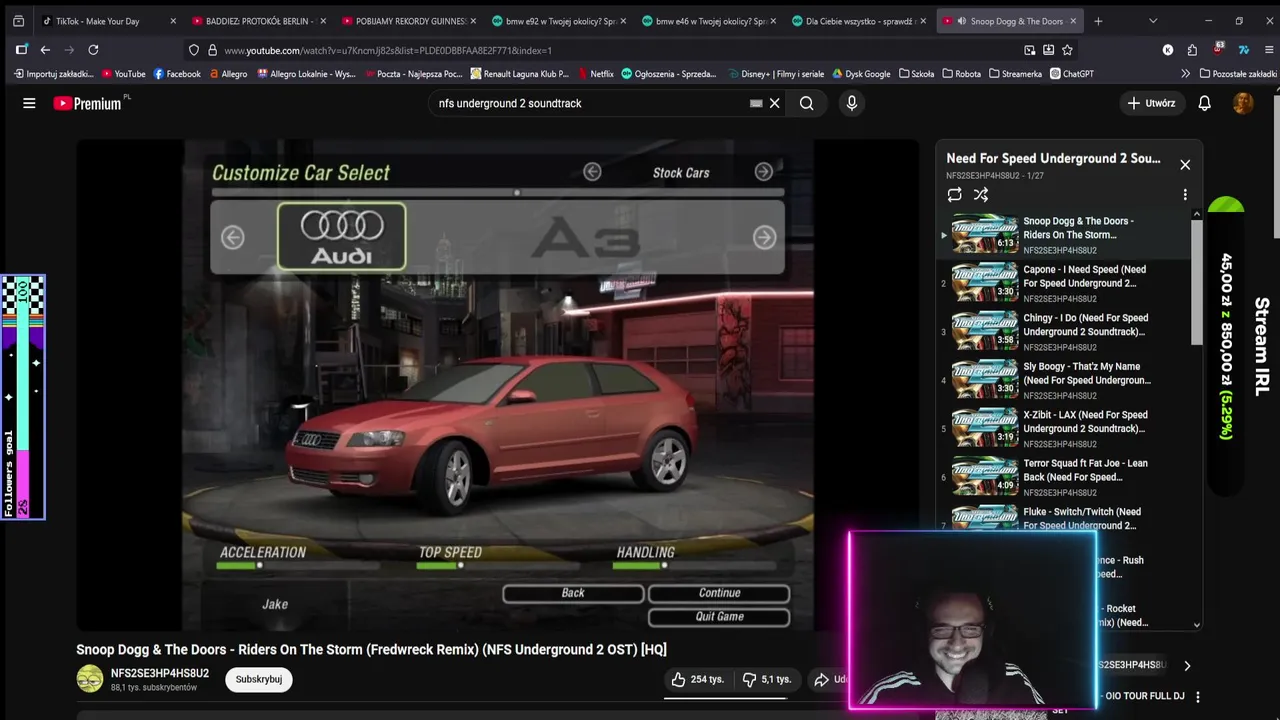Open the account avatar menu
Image resolution: width=1280 pixels, height=720 pixels.
[x=1243, y=103]
